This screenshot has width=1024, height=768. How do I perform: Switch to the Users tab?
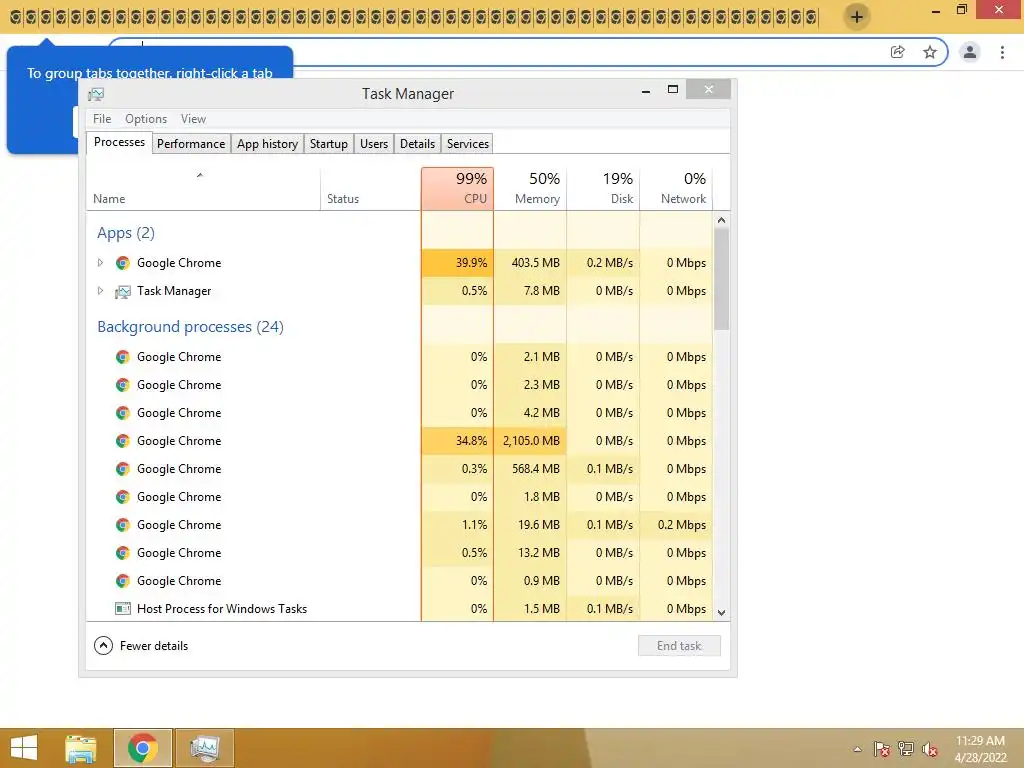(374, 144)
